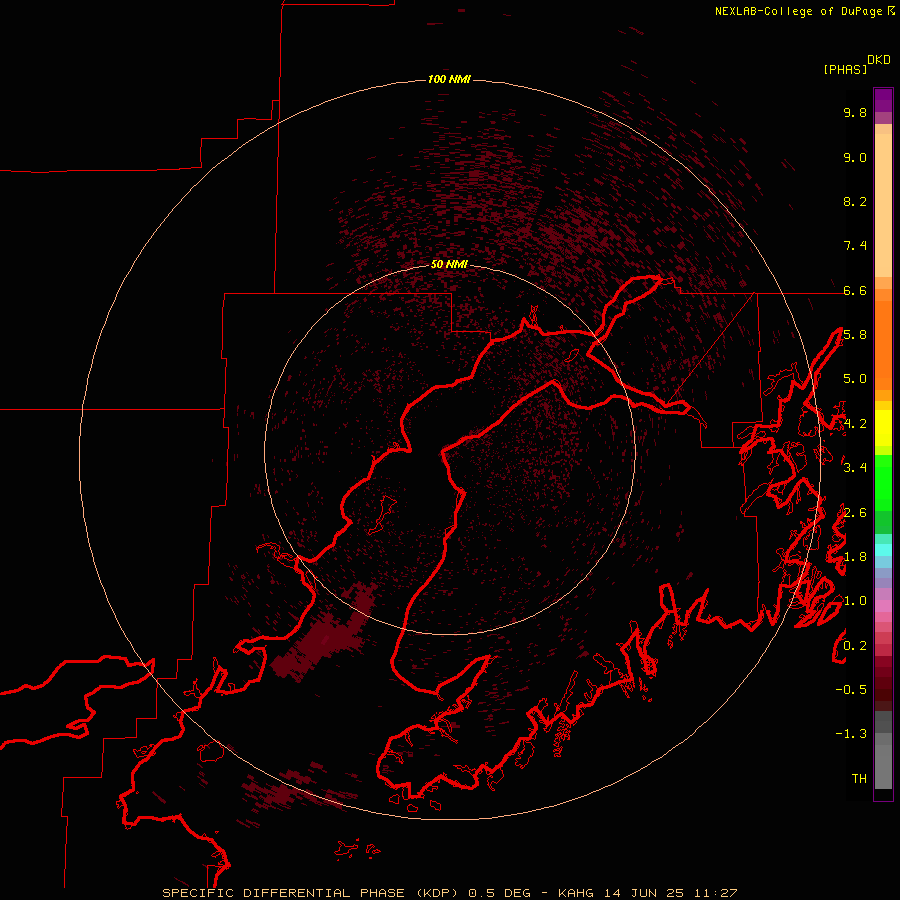Select the 1.0 legend value
This screenshot has height=900, width=900.
[855, 601]
